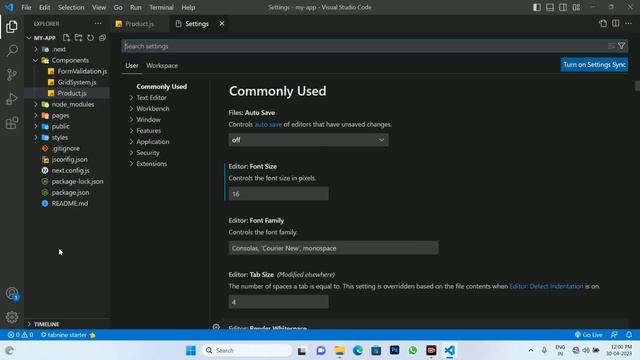Open package.json file
Image resolution: width=640 pixels, height=360 pixels.
click(70, 192)
